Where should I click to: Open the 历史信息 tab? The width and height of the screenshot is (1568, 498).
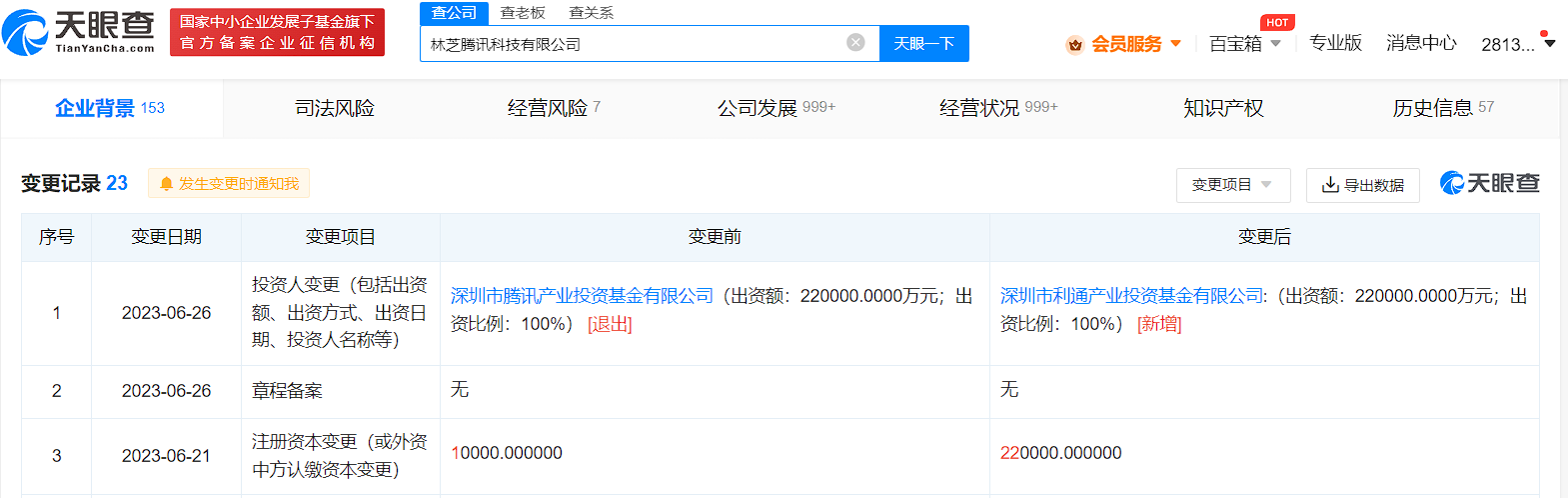click(1443, 108)
